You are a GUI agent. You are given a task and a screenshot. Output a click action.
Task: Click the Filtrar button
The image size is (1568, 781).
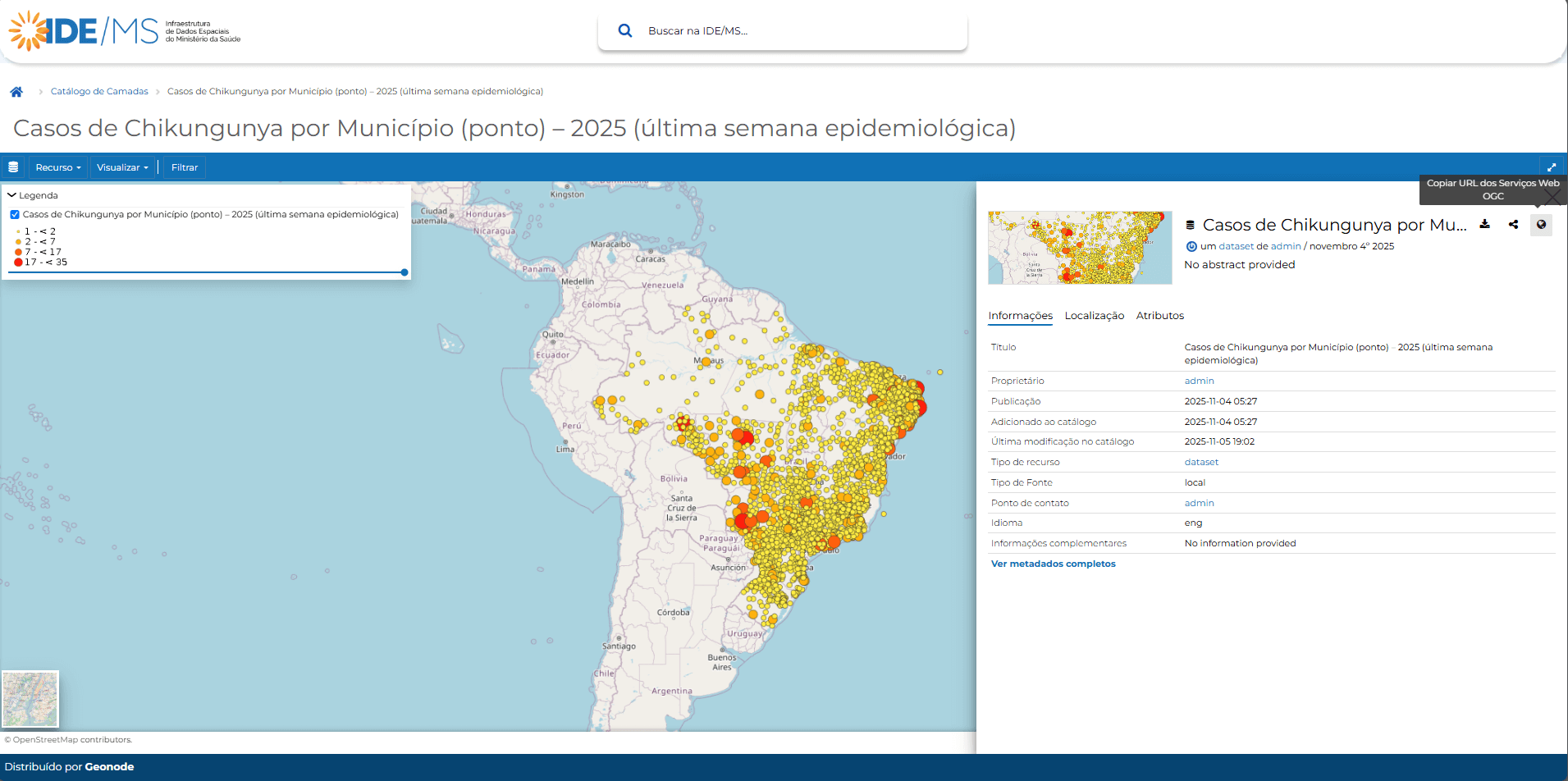click(x=184, y=167)
